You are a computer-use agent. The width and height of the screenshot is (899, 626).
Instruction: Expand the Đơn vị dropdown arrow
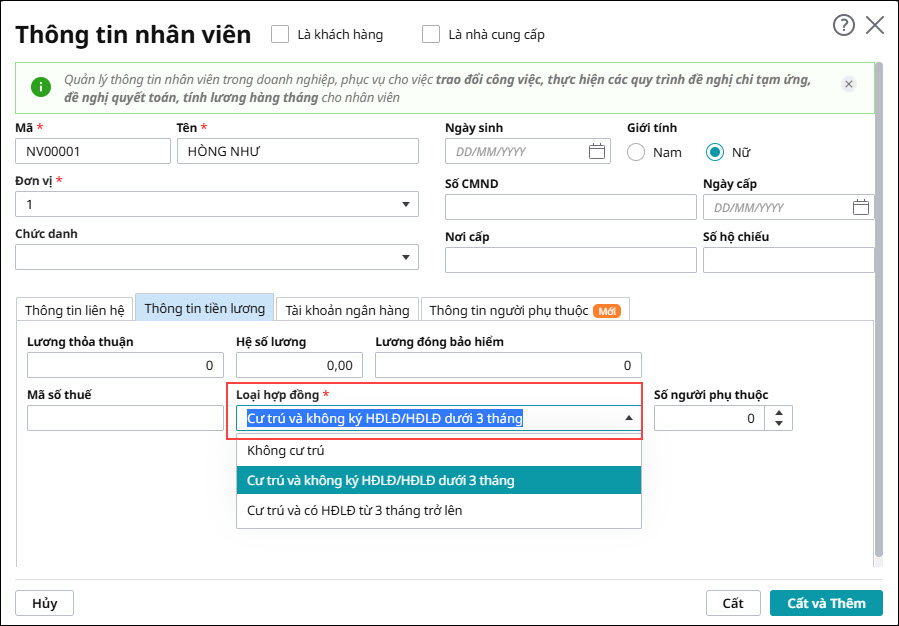[x=406, y=205]
